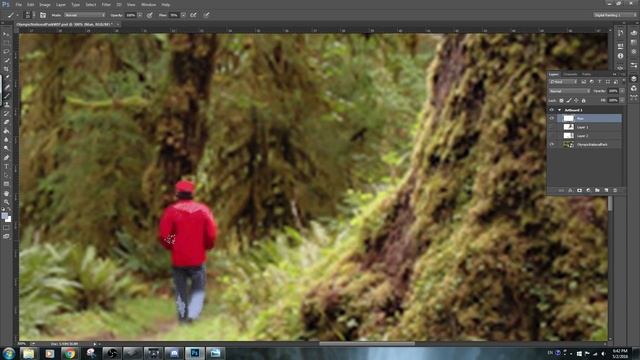Click the foreground color swatch
The height and width of the screenshot is (360, 640).
[x=4, y=216]
